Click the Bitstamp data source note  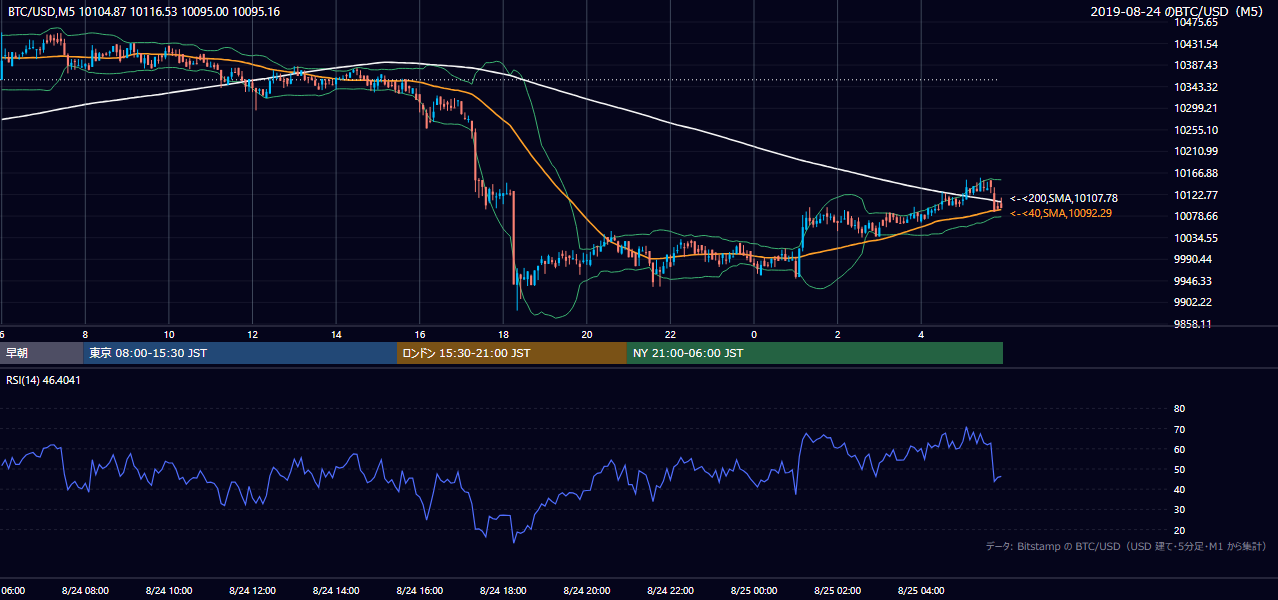[1127, 546]
